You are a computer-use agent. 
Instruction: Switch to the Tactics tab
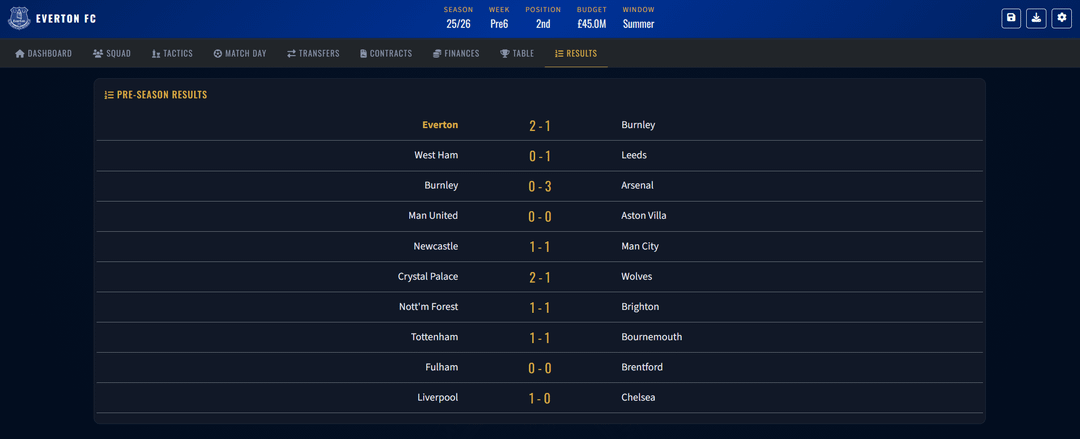tap(172, 53)
